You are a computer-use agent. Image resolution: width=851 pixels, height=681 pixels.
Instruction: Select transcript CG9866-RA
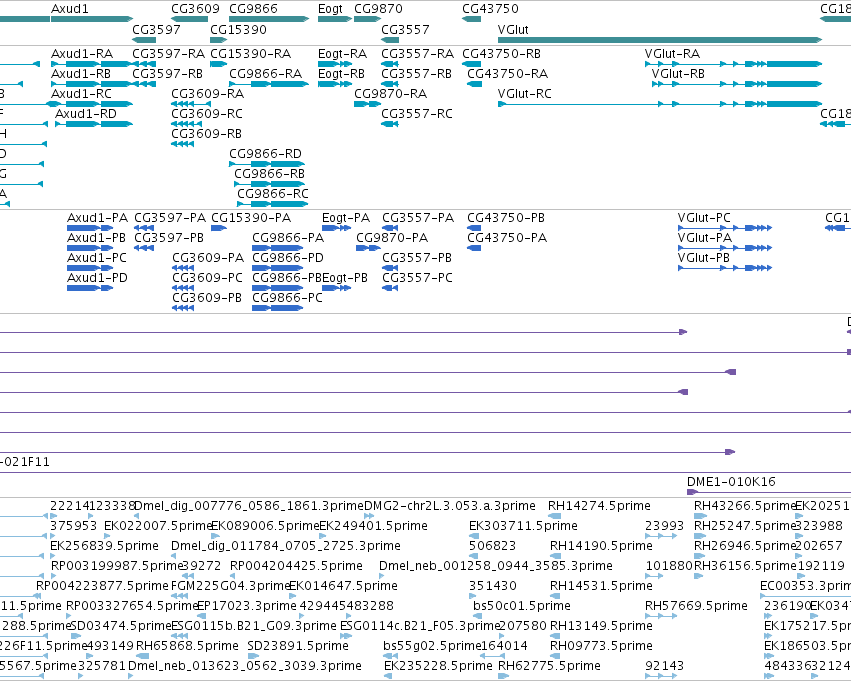[x=265, y=74]
